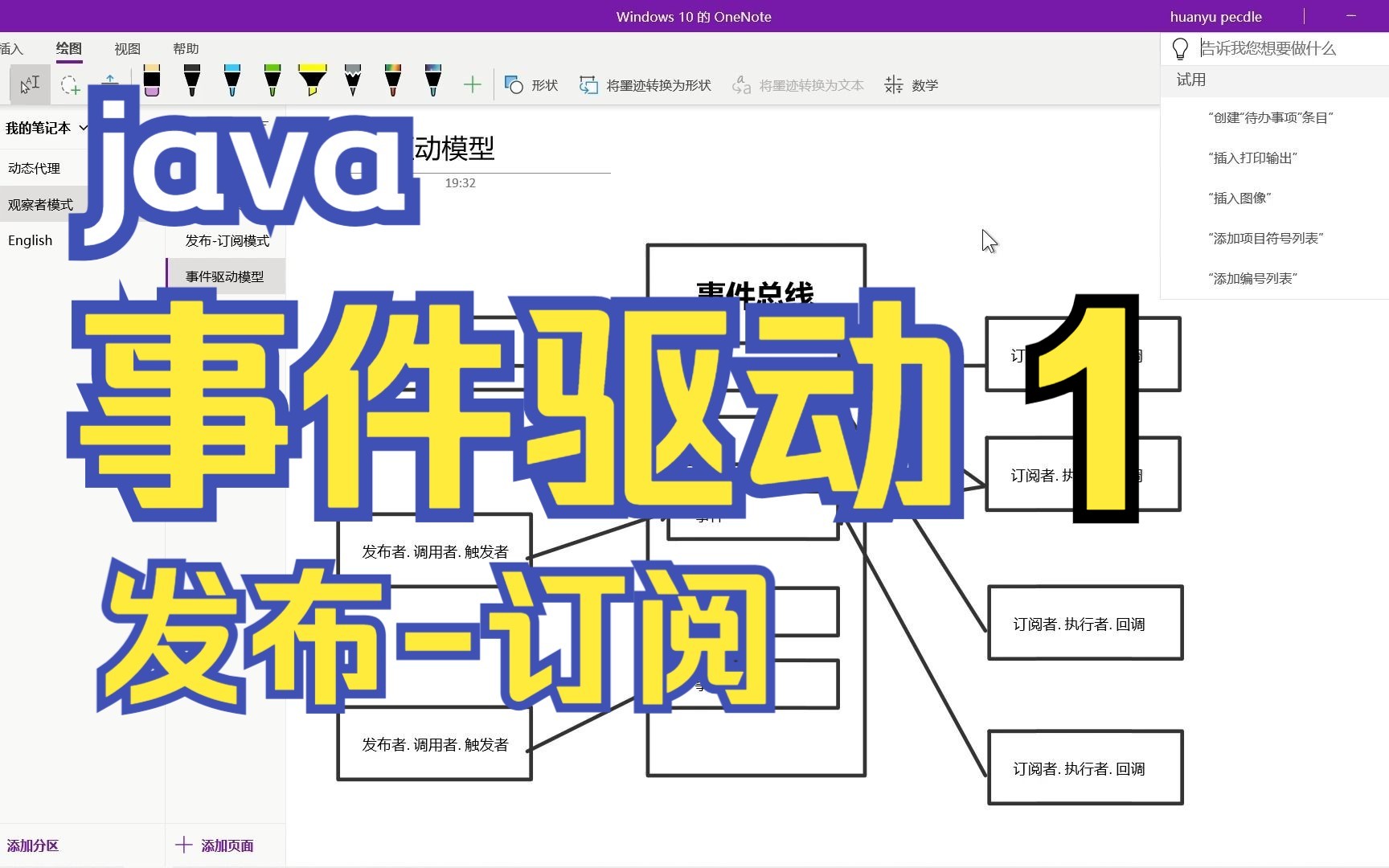Choose suggestion "插入打印输出"
This screenshot has height=868, width=1389.
1252,158
